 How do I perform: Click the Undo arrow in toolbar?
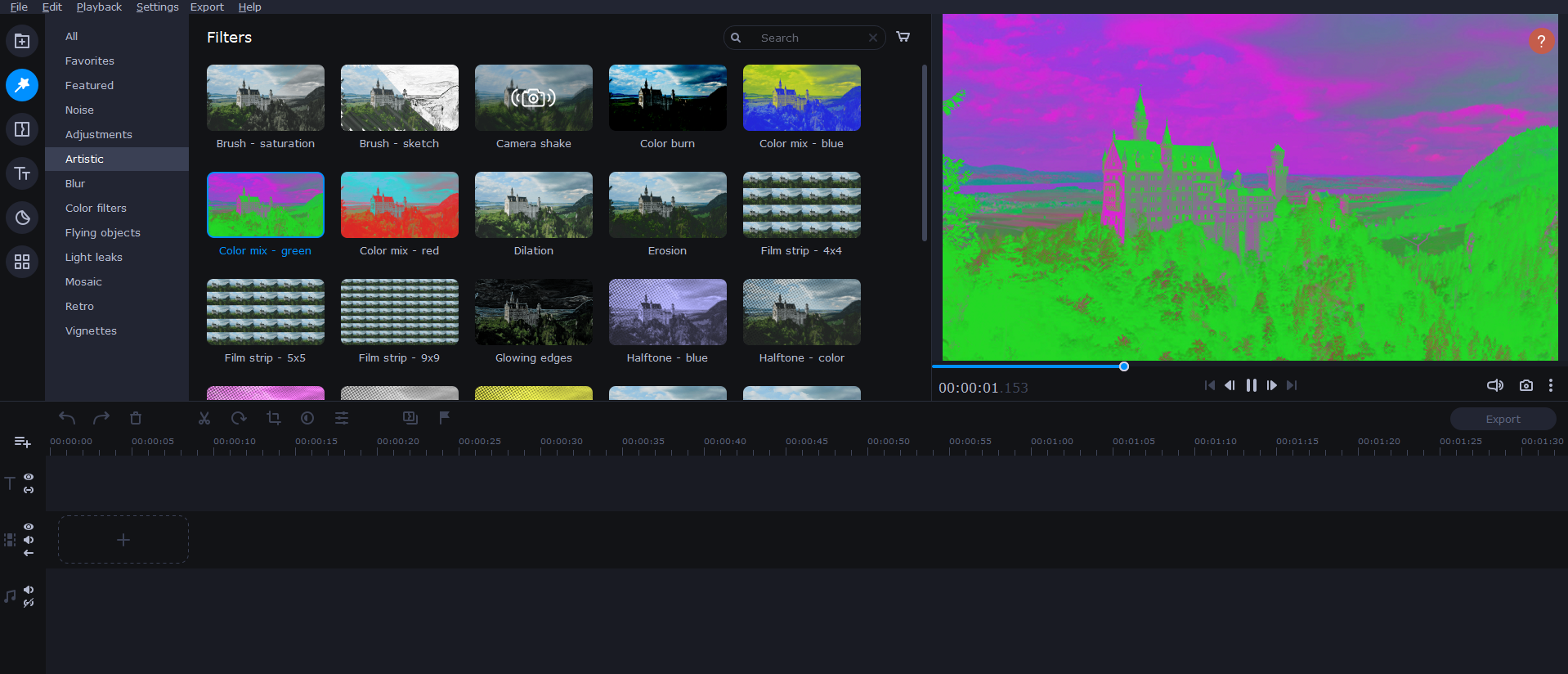tap(67, 418)
